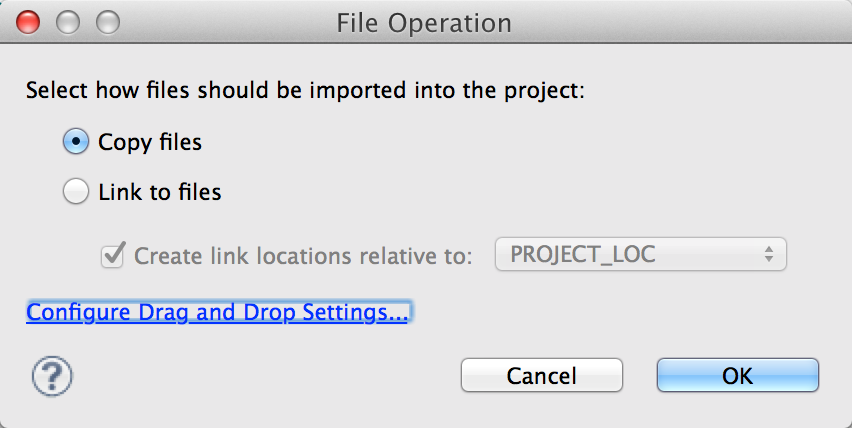Click the up-down arrows on PROJECT_LOC combo
This screenshot has height=428, width=852.
768,254
